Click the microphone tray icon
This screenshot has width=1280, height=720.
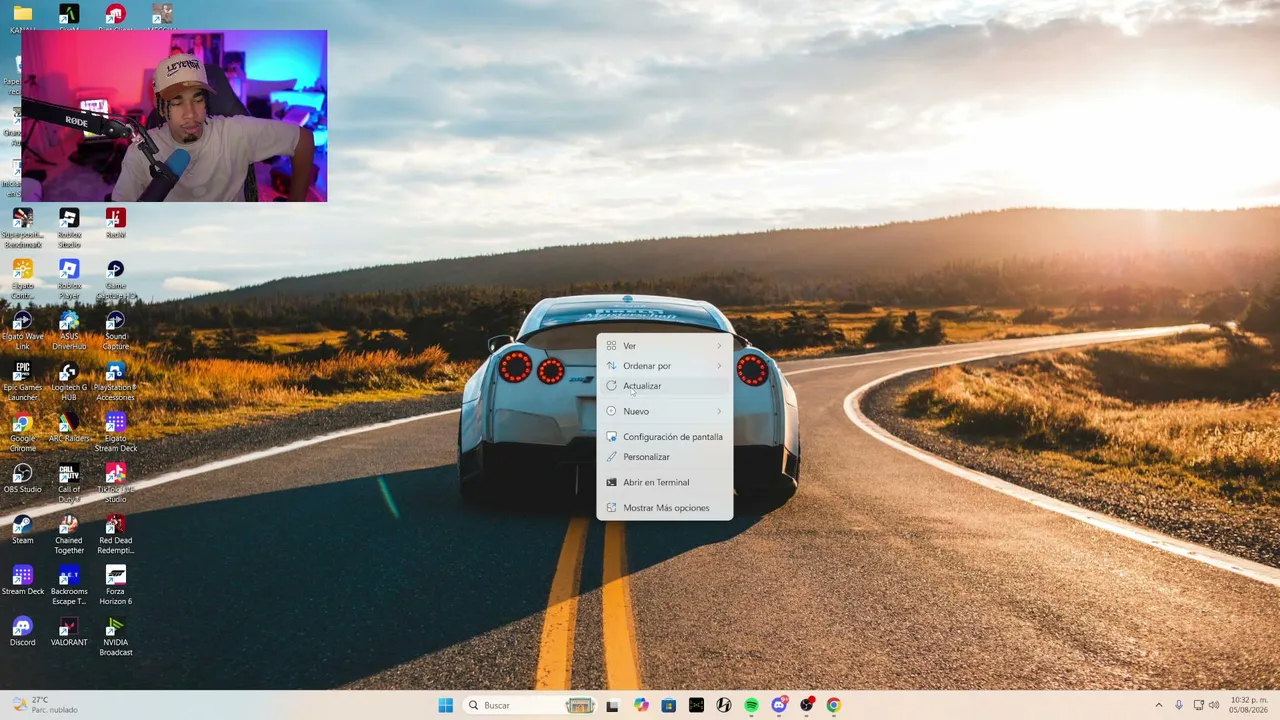(1179, 705)
